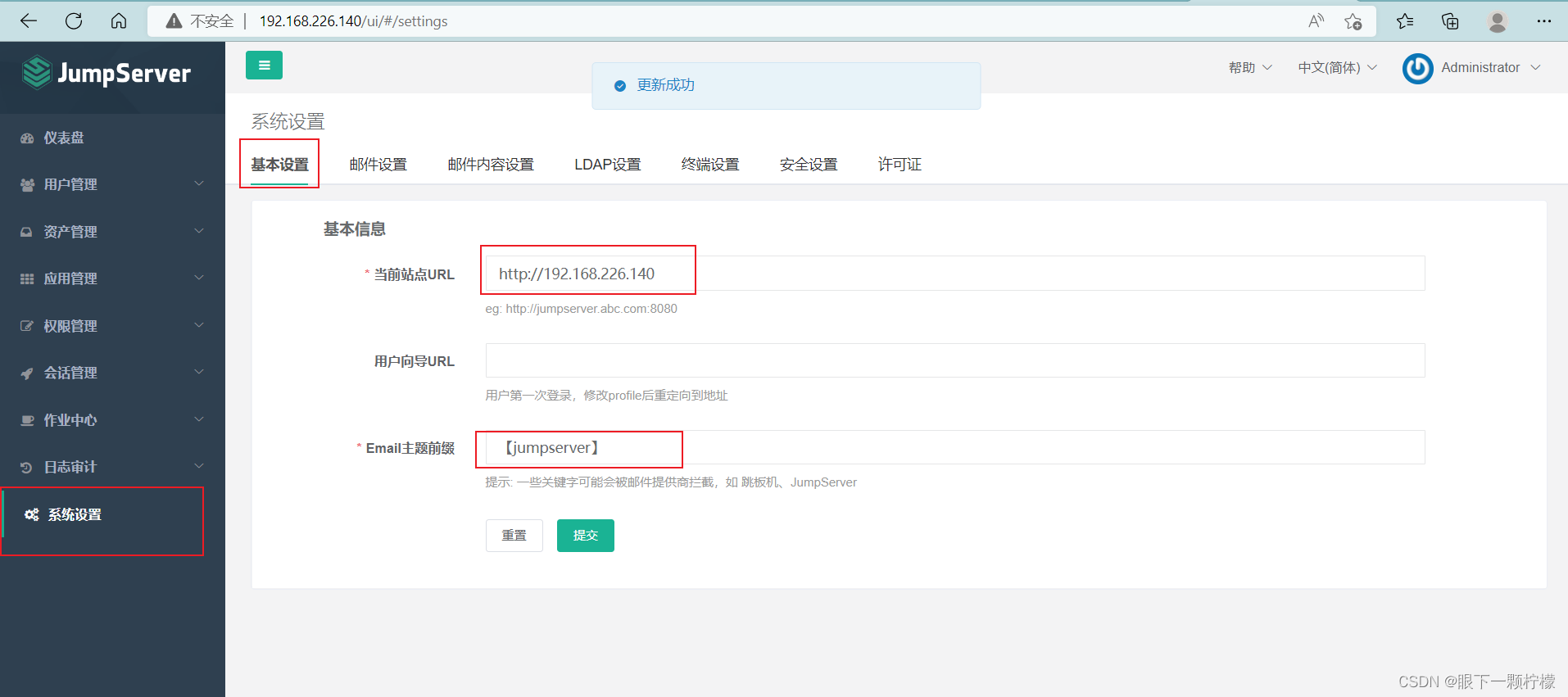Open the Administrator account dropdown arrow
Screen dimensions: 1568x697
[1535, 67]
